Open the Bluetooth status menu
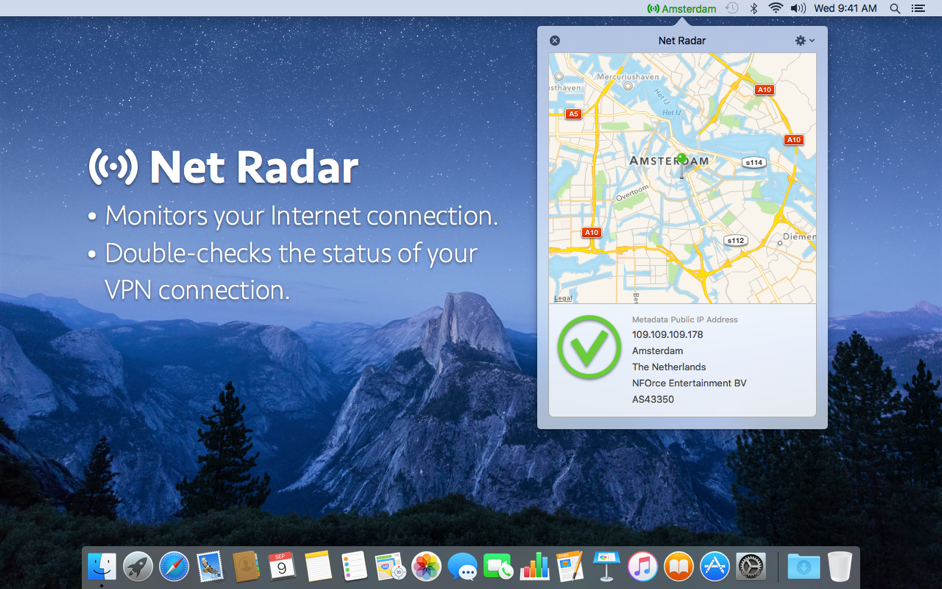 [753, 8]
